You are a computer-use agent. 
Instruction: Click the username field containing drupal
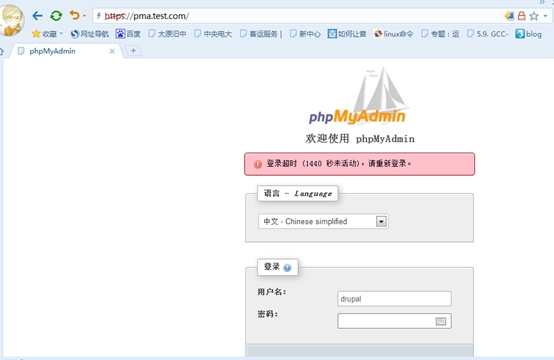394,299
